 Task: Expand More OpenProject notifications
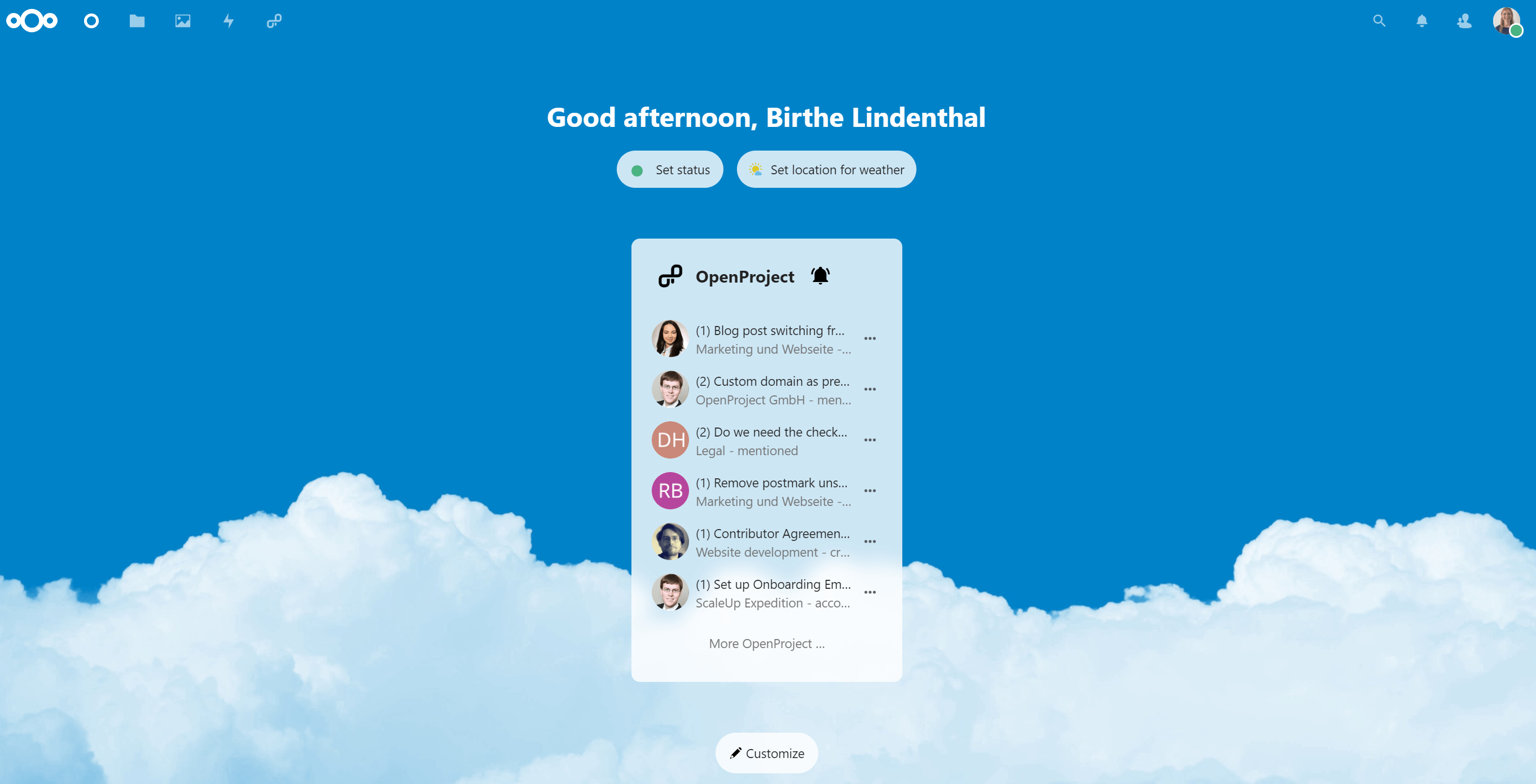click(x=766, y=643)
